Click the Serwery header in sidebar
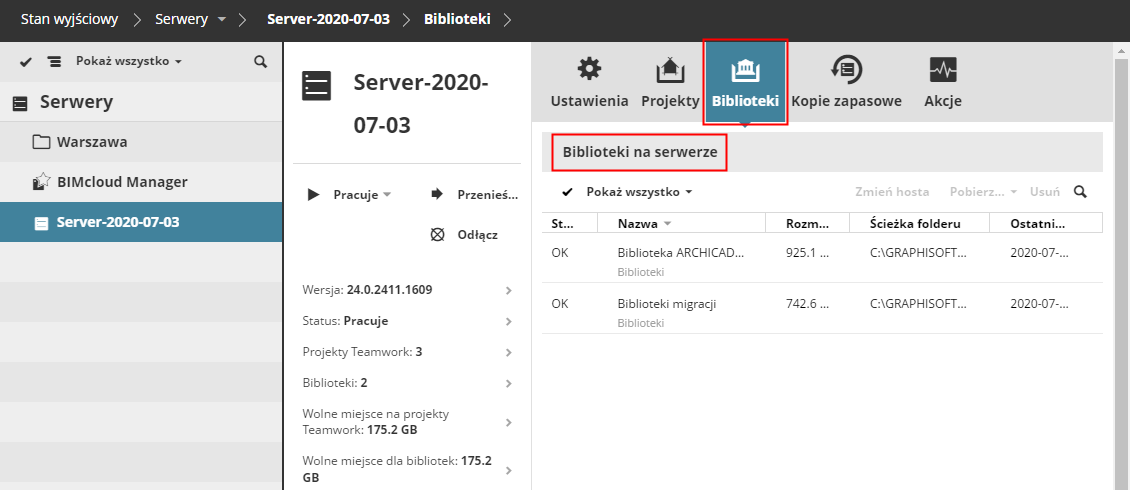The image size is (1130, 490). pos(141,102)
